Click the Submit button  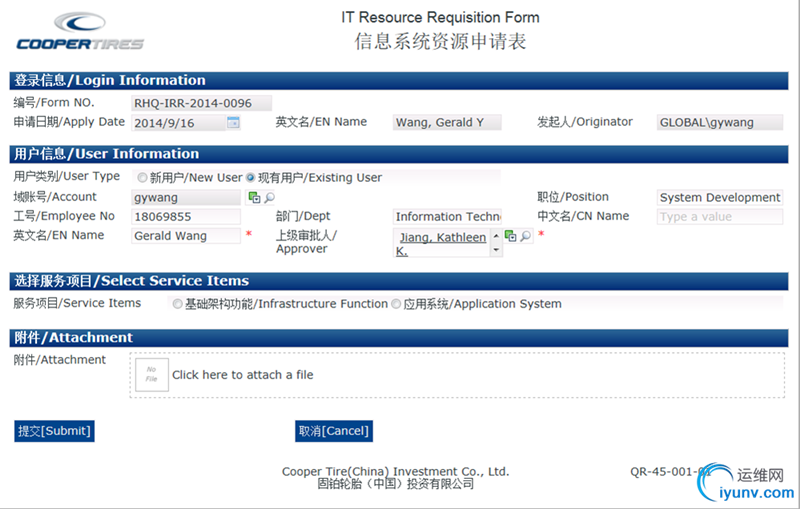[54, 431]
